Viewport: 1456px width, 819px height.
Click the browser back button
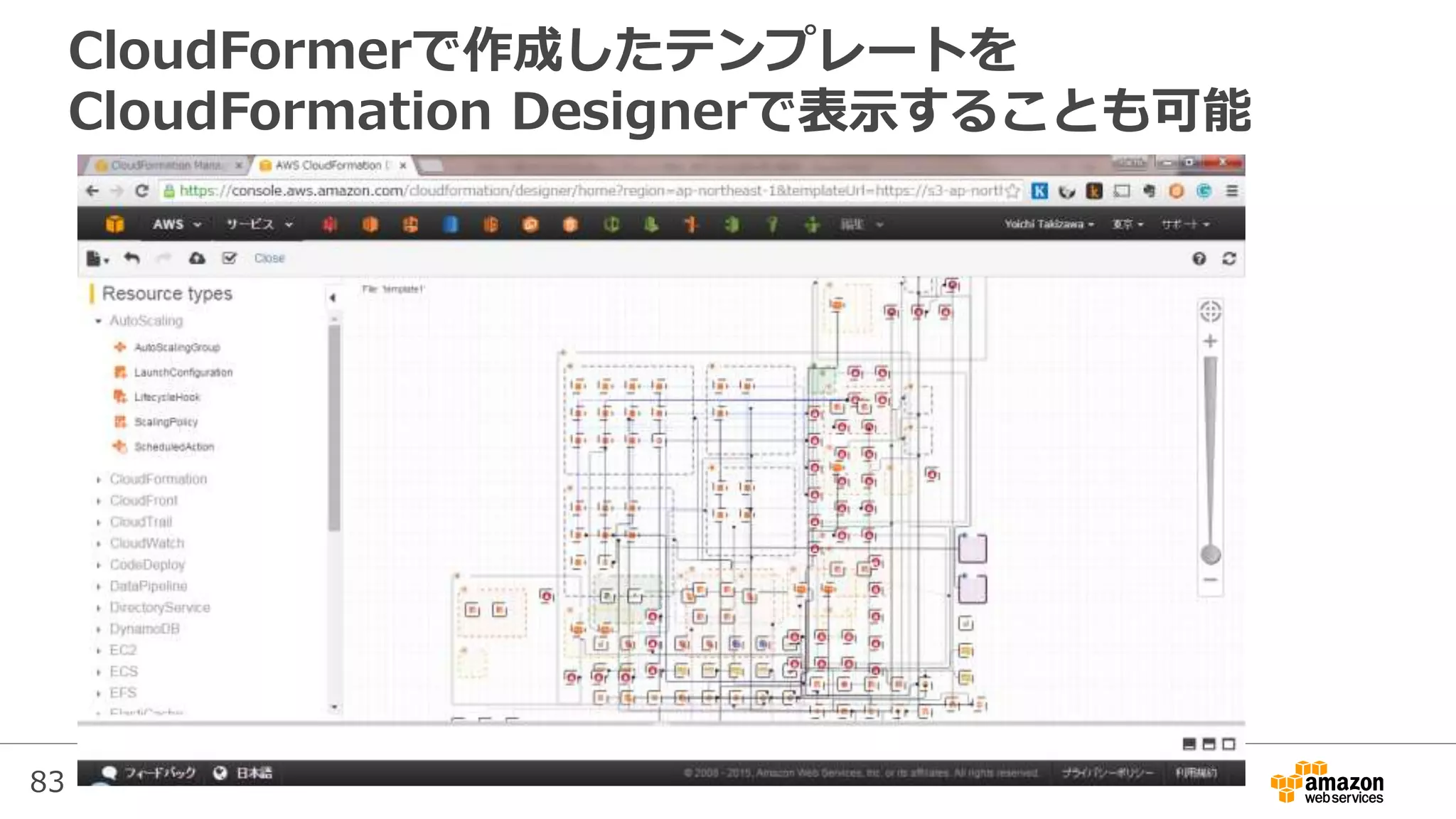point(92,191)
